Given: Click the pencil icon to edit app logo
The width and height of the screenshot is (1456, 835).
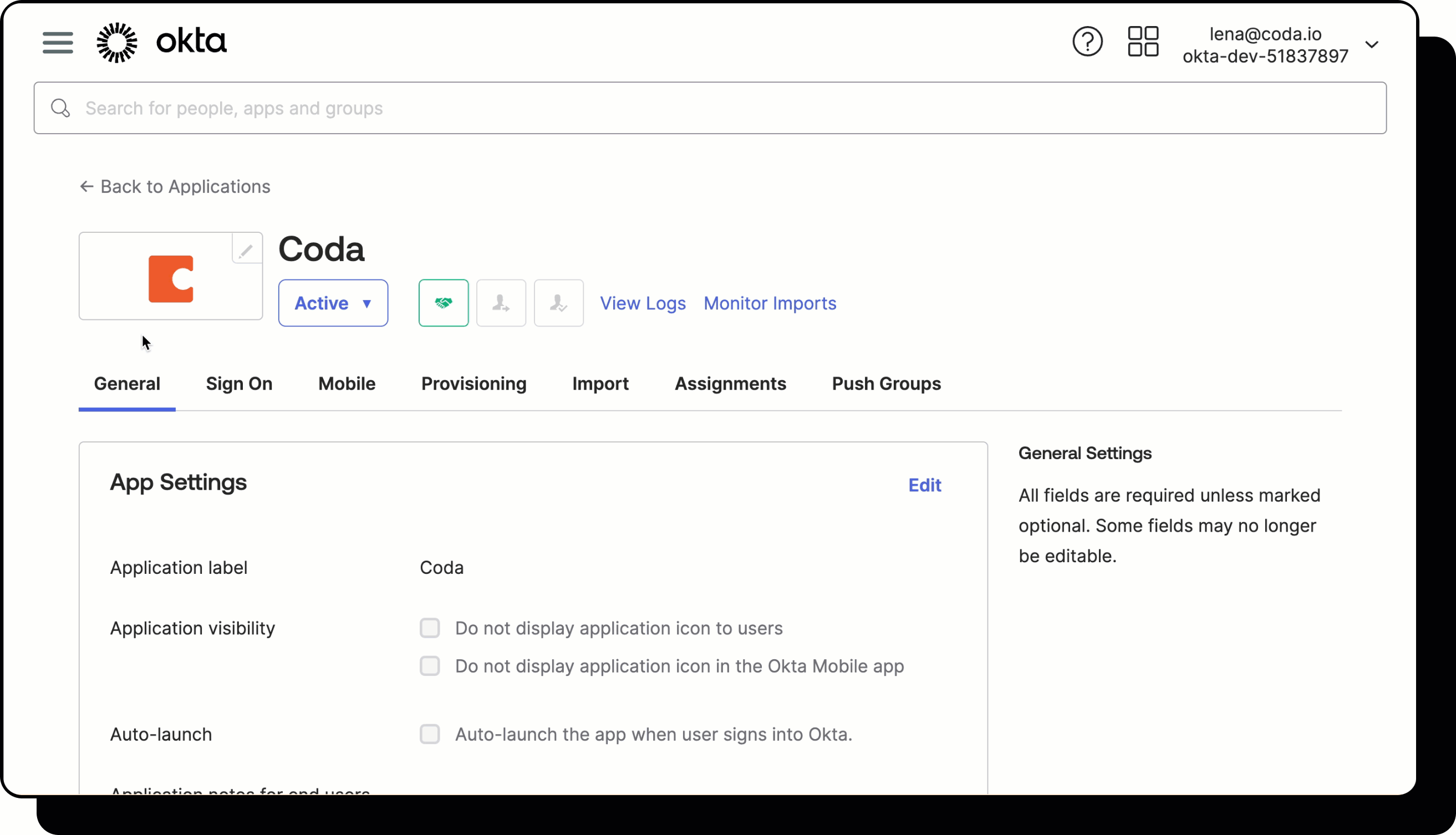Looking at the screenshot, I should 246,250.
